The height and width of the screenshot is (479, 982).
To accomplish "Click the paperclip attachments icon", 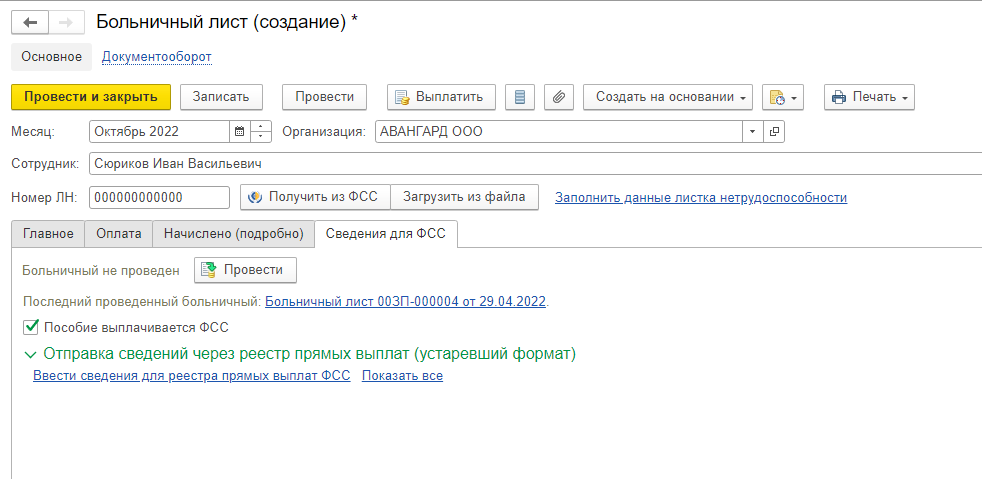I will [558, 97].
